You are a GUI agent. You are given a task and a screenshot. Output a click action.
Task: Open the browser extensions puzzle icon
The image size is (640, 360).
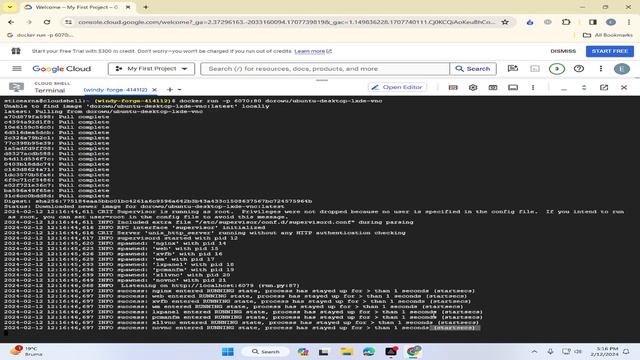pos(566,22)
